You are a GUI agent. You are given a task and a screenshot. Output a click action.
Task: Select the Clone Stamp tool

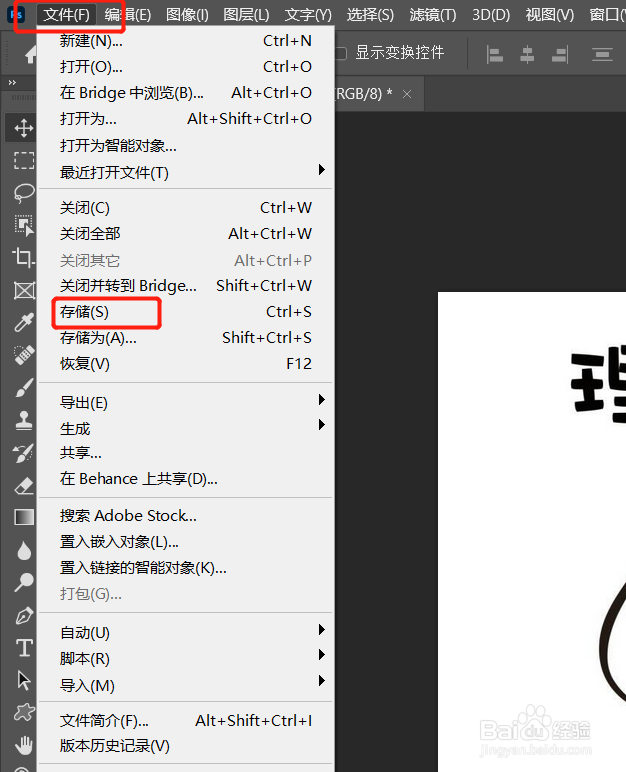tap(24, 420)
